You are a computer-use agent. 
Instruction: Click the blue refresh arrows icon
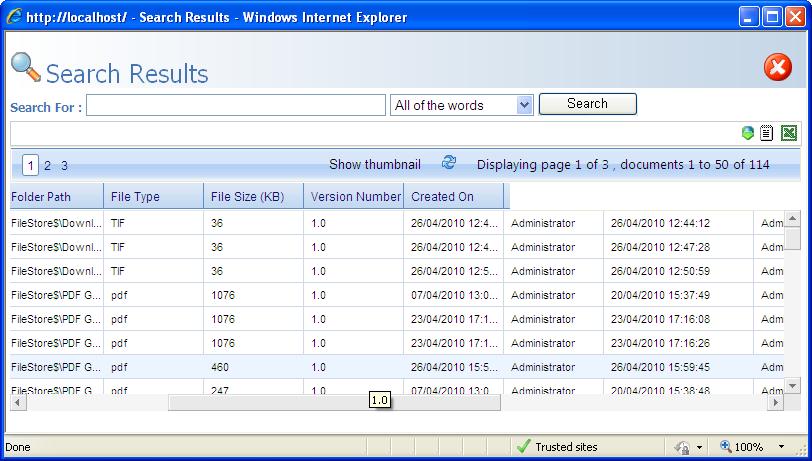448,163
